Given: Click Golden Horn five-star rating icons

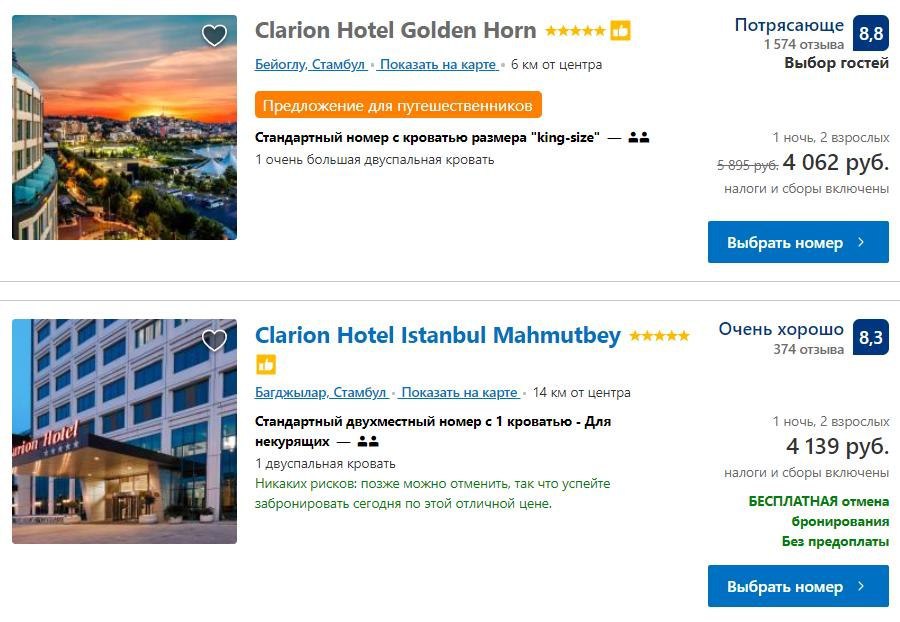Looking at the screenshot, I should pyautogui.click(x=575, y=31).
